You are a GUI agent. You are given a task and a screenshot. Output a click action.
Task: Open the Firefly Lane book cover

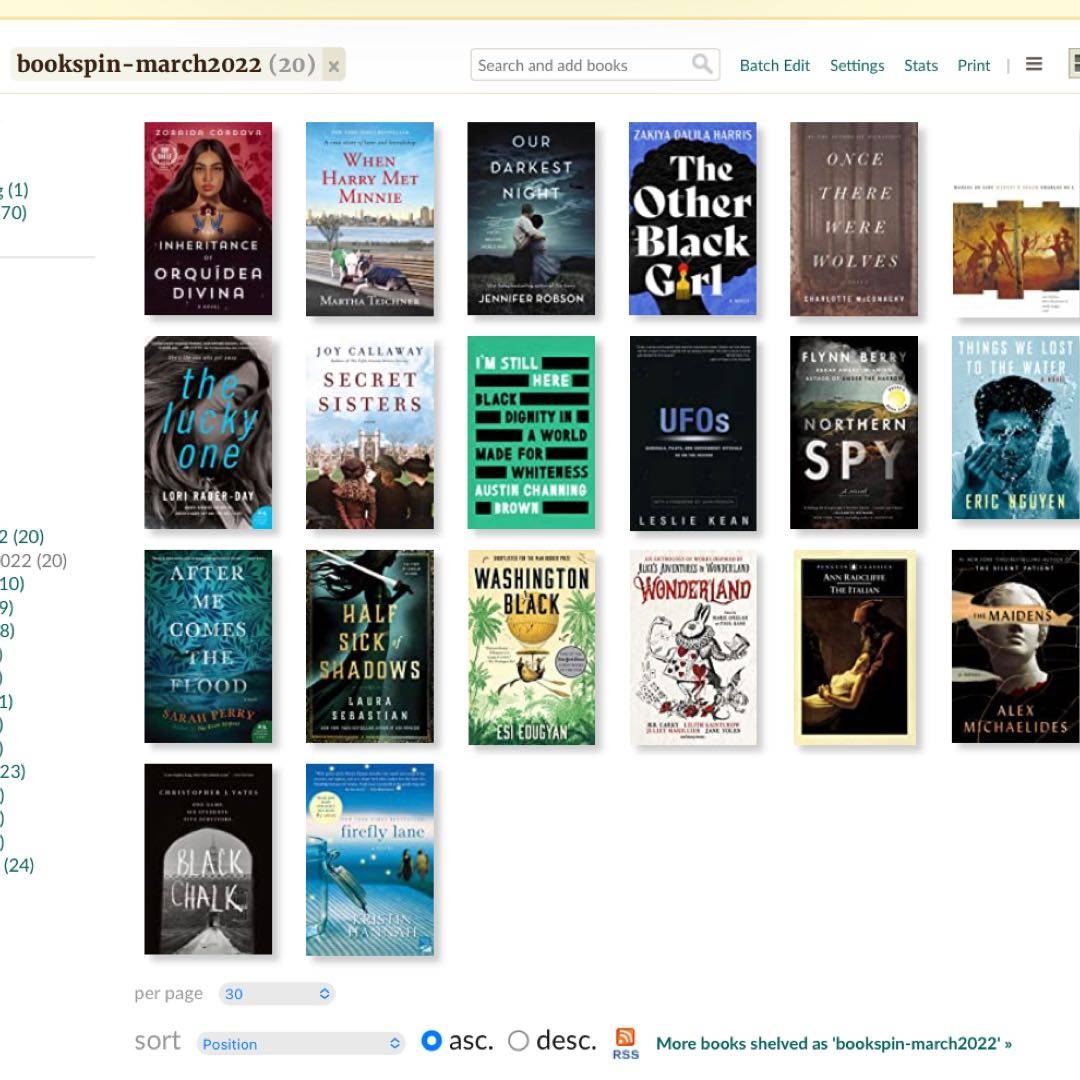pyautogui.click(x=369, y=859)
